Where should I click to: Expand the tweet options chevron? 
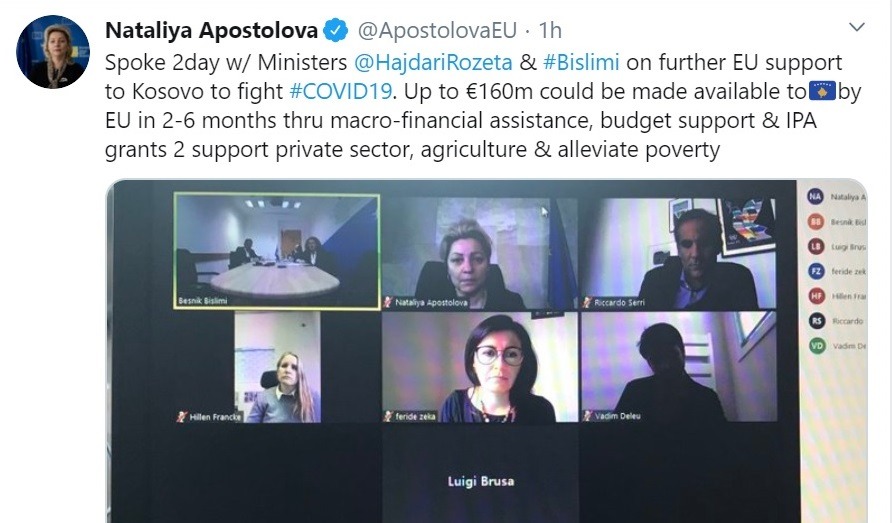(857, 26)
